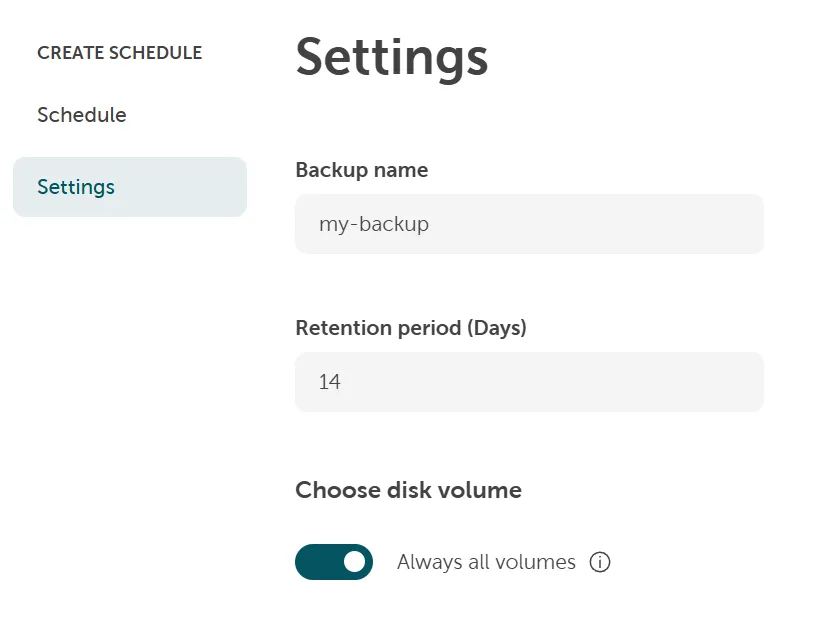
Task: Toggle the Choose disk volume setting off
Action: tap(334, 562)
